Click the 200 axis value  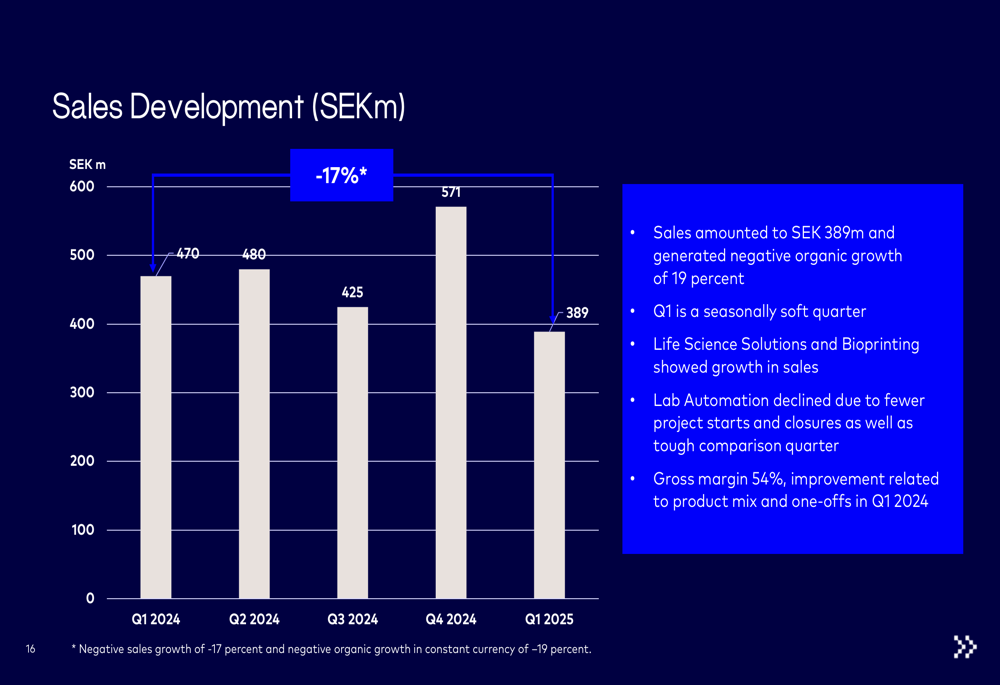(82, 461)
